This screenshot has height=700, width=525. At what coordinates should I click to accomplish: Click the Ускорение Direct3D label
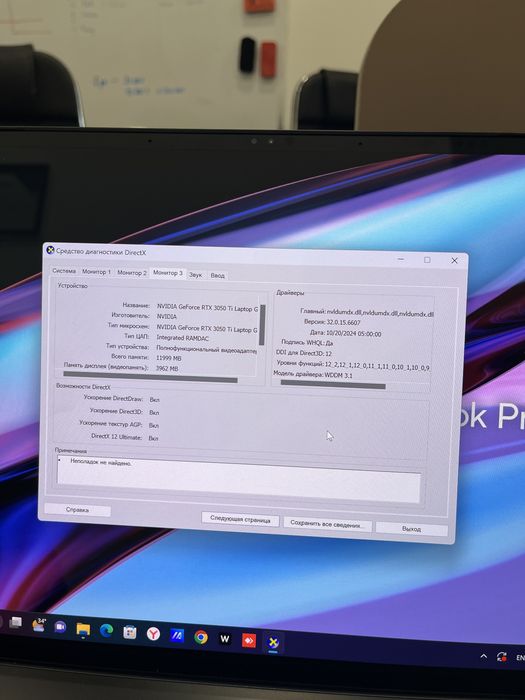[x=116, y=411]
